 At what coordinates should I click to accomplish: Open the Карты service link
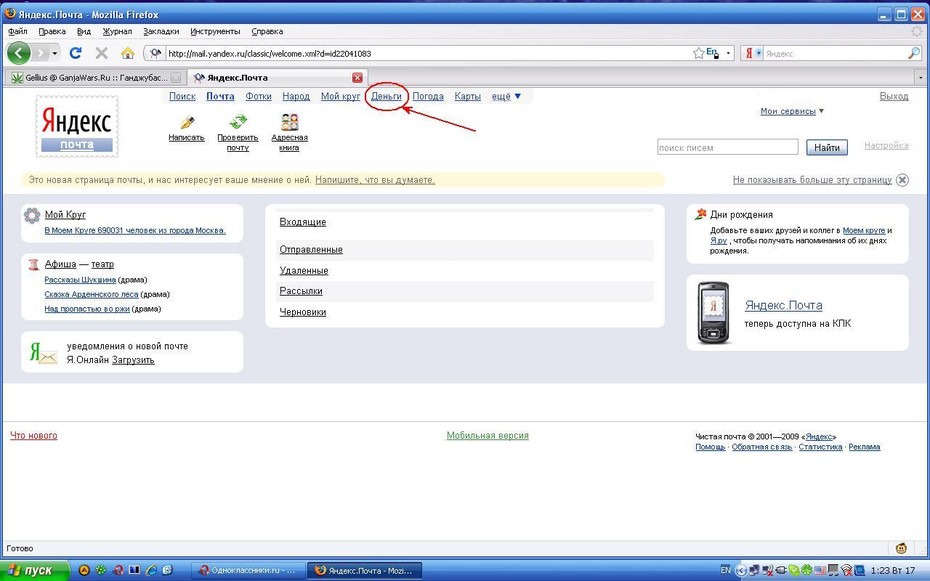point(467,96)
